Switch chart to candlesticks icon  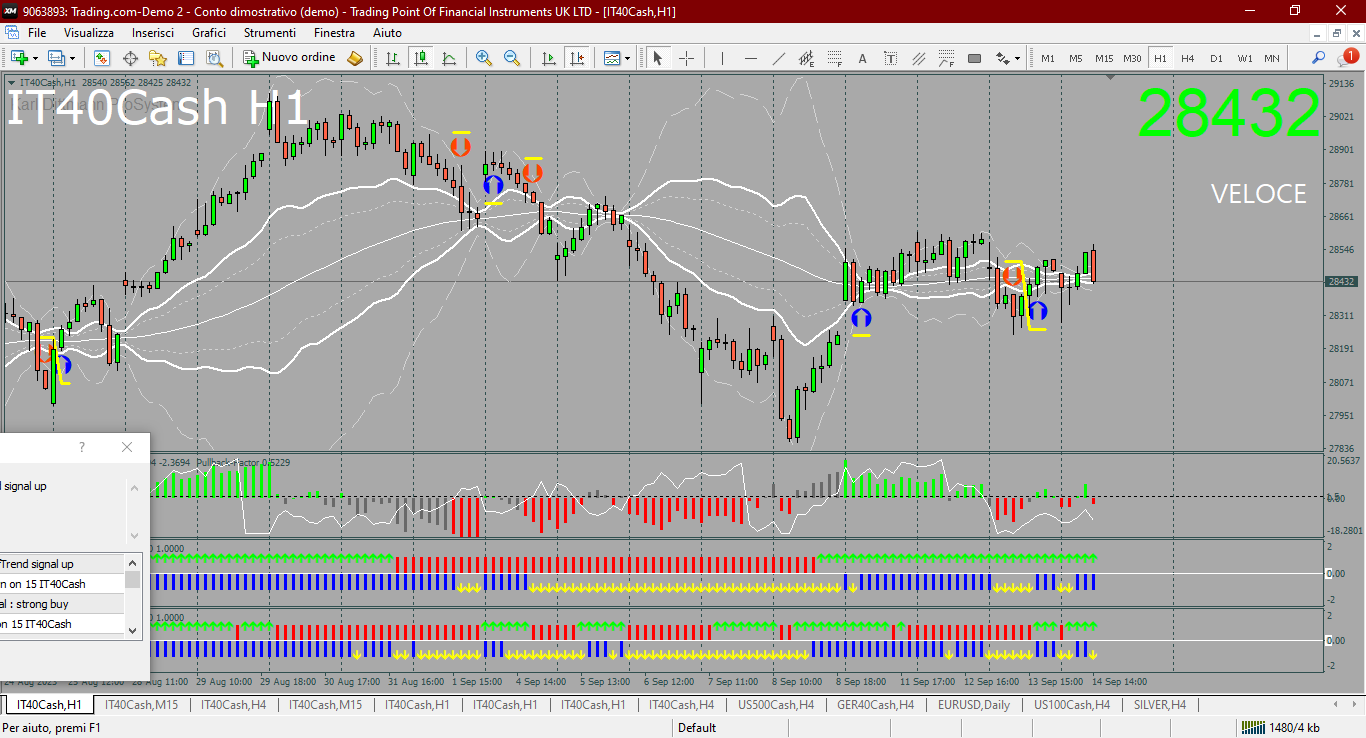coord(422,58)
